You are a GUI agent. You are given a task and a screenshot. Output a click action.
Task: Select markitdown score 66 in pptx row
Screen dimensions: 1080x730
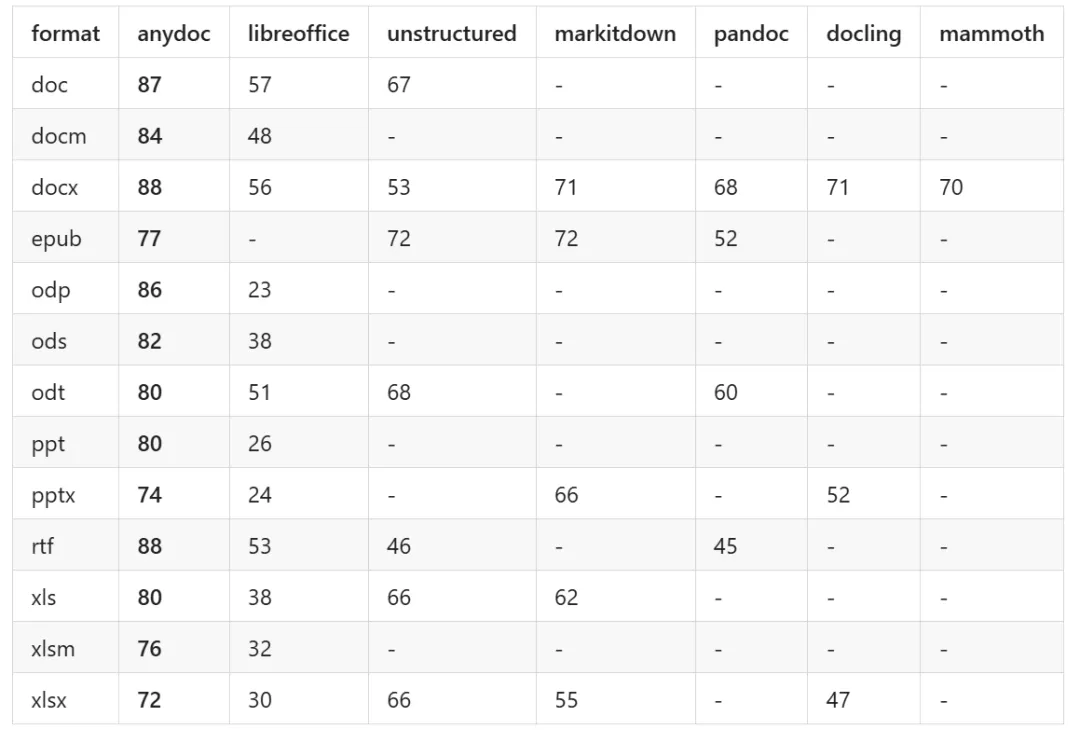[566, 494]
